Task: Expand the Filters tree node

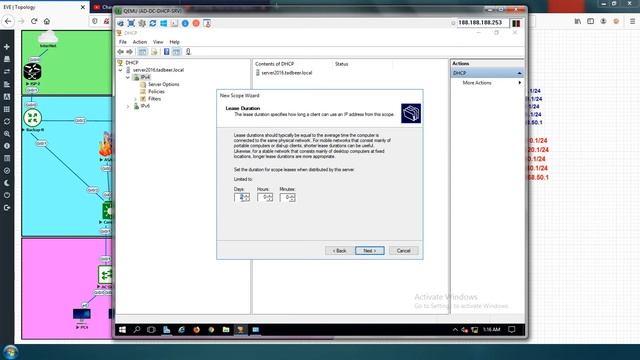Action: (136, 99)
